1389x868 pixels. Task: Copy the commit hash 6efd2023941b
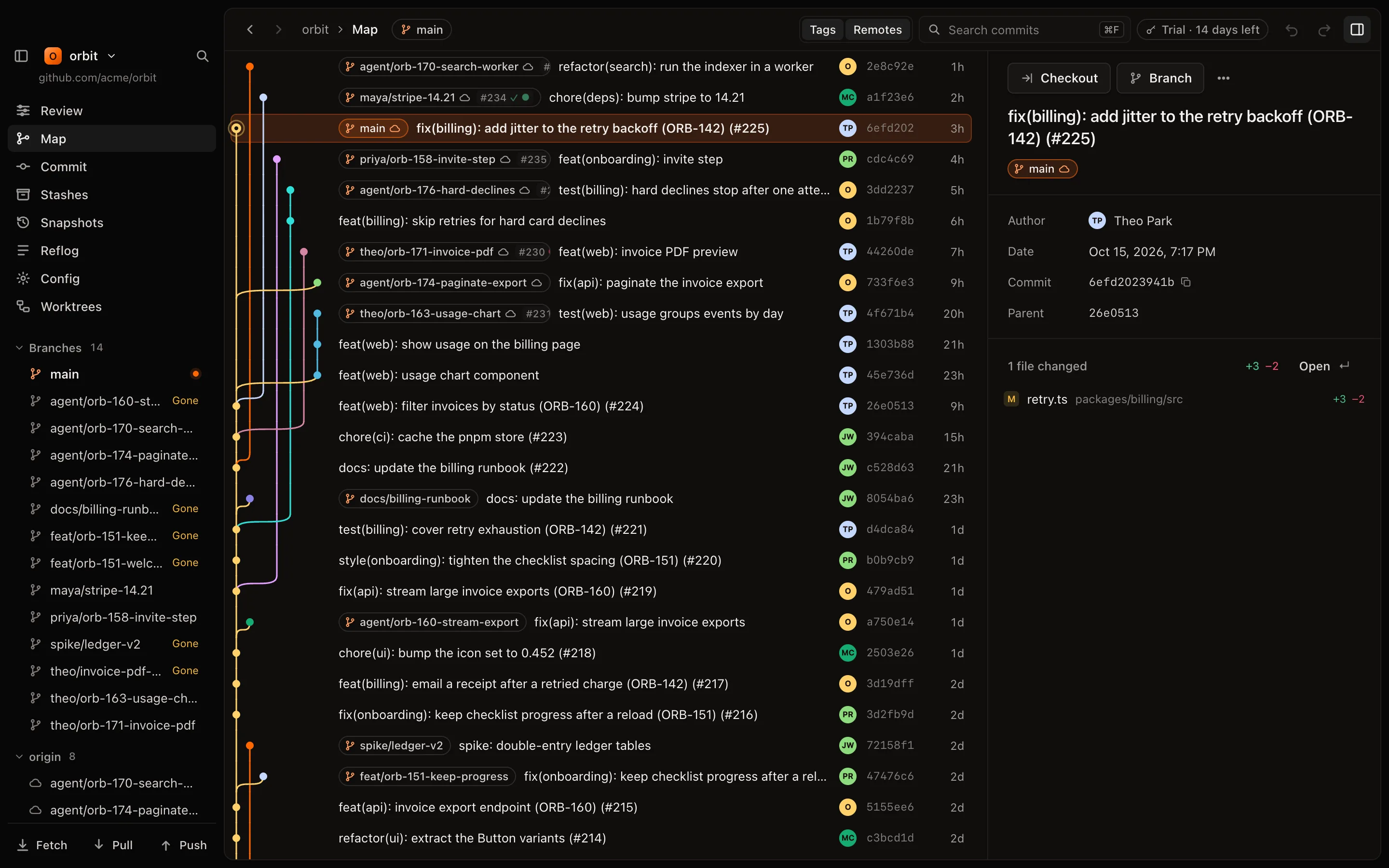tap(1186, 282)
